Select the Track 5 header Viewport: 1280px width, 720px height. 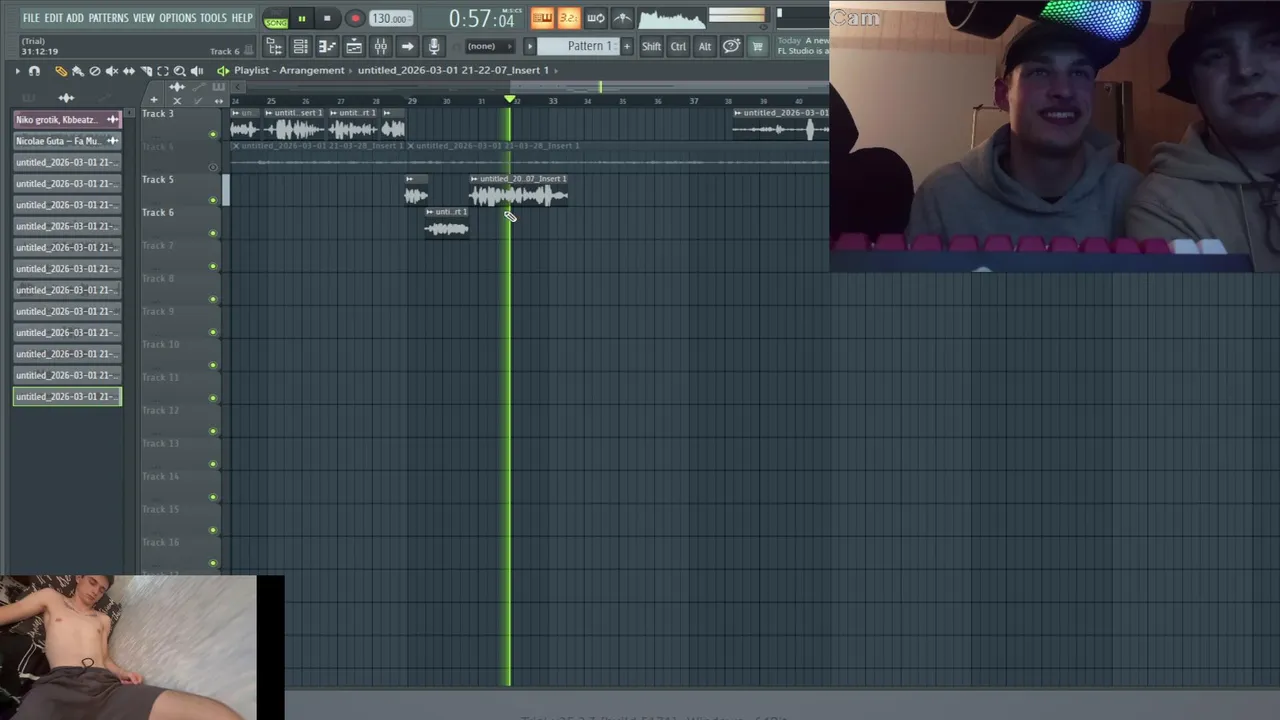pos(180,188)
